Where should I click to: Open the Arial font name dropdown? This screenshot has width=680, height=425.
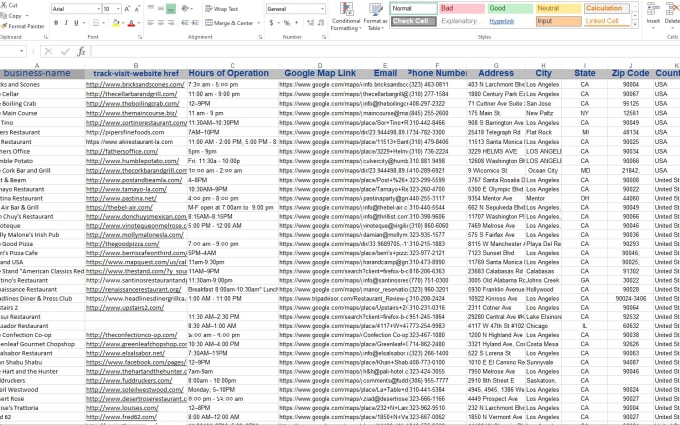coord(98,9)
